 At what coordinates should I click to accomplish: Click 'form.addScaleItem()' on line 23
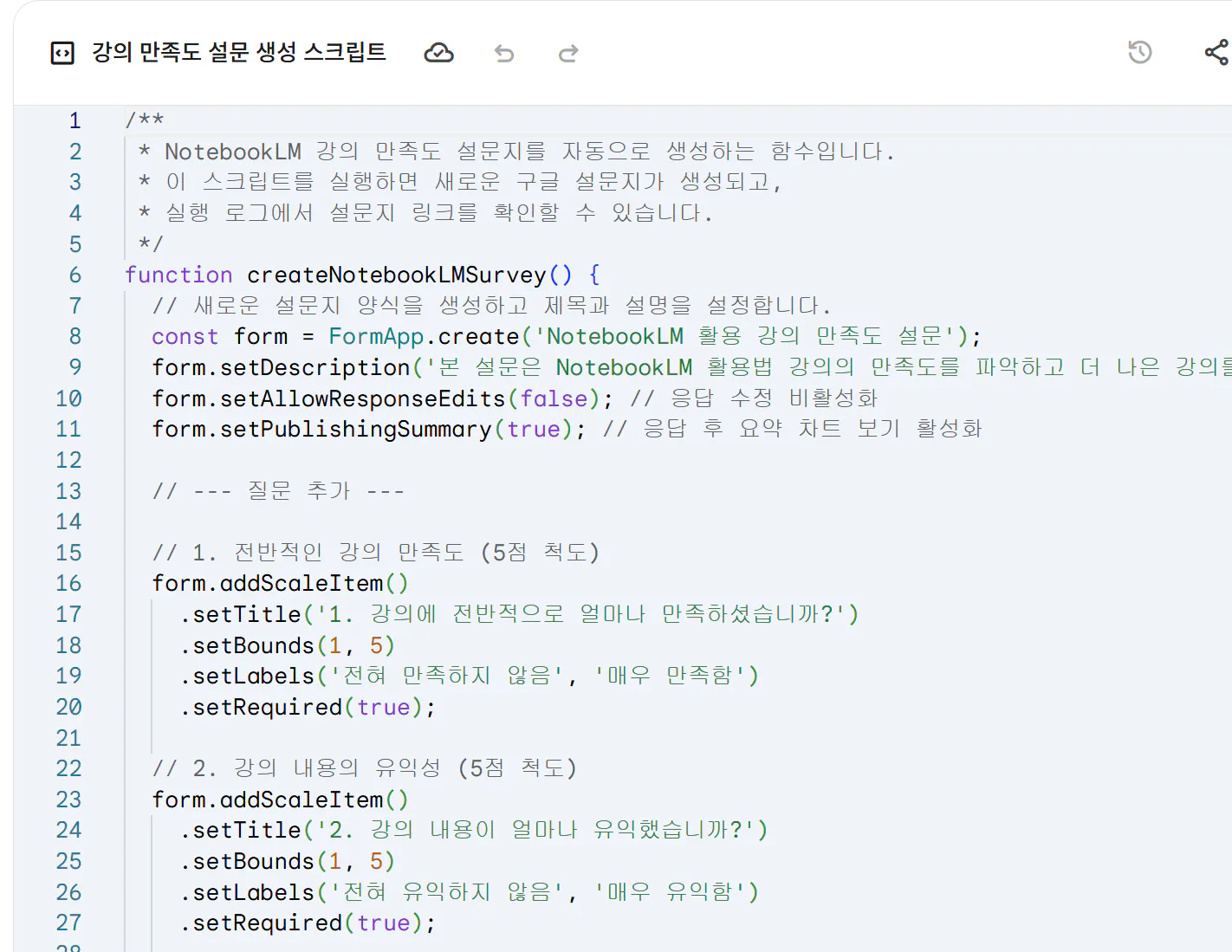[x=280, y=800]
